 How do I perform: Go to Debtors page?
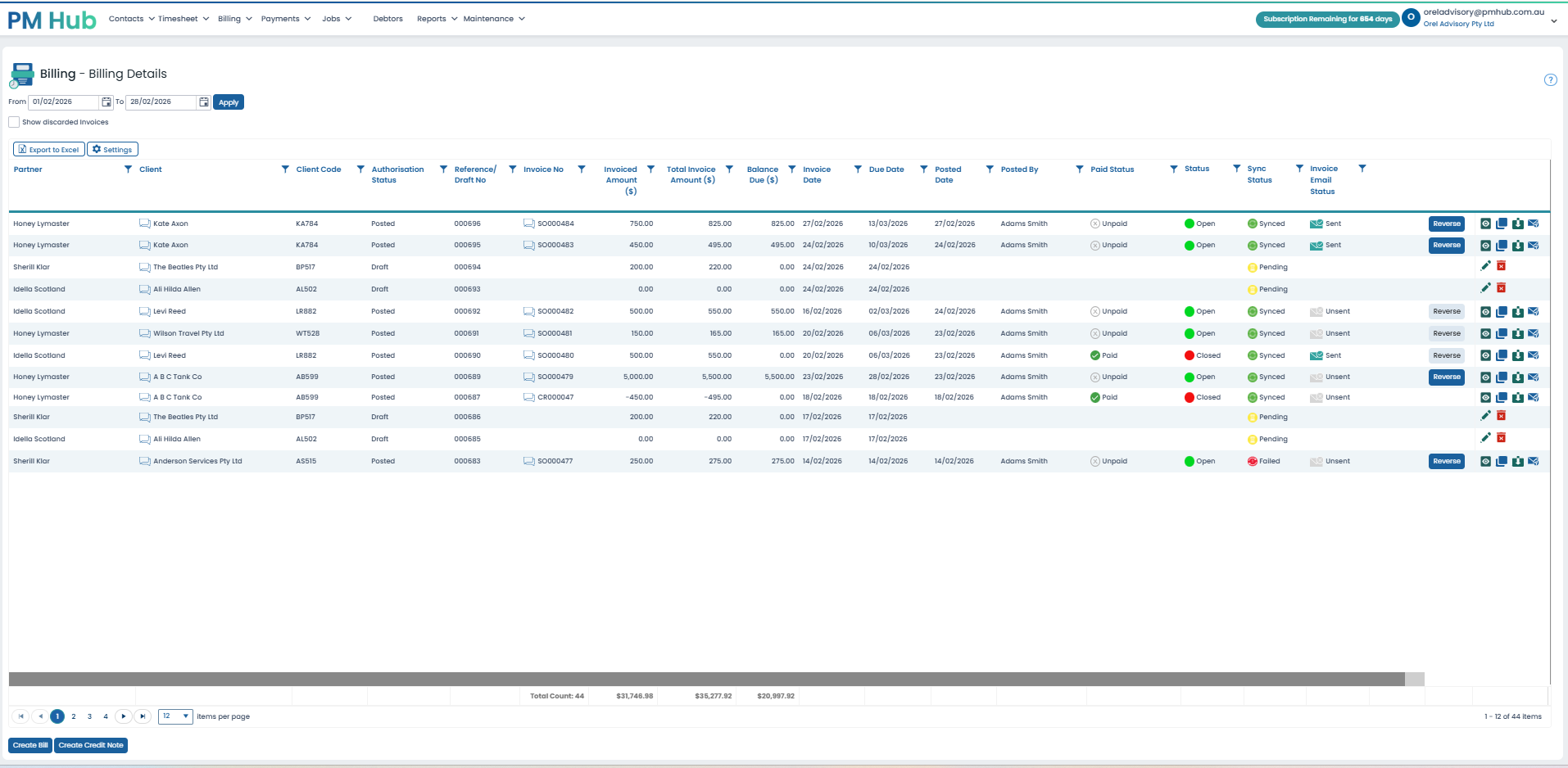(x=387, y=19)
